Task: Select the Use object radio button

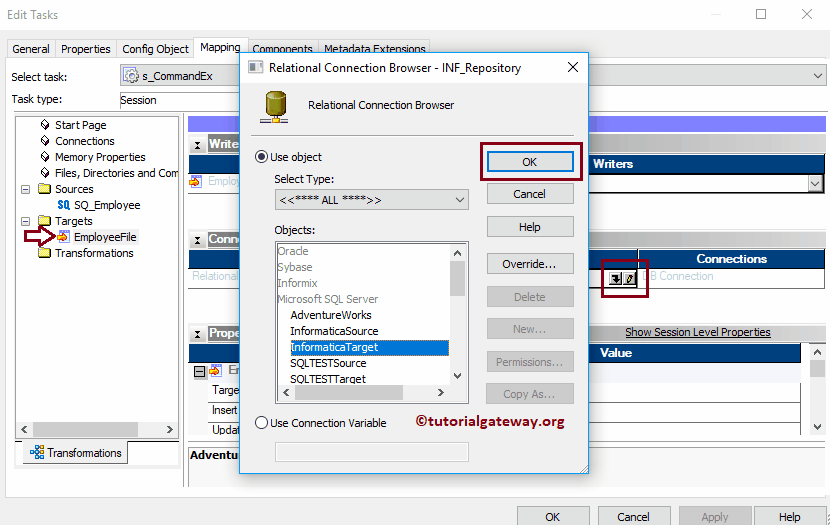Action: [x=261, y=157]
